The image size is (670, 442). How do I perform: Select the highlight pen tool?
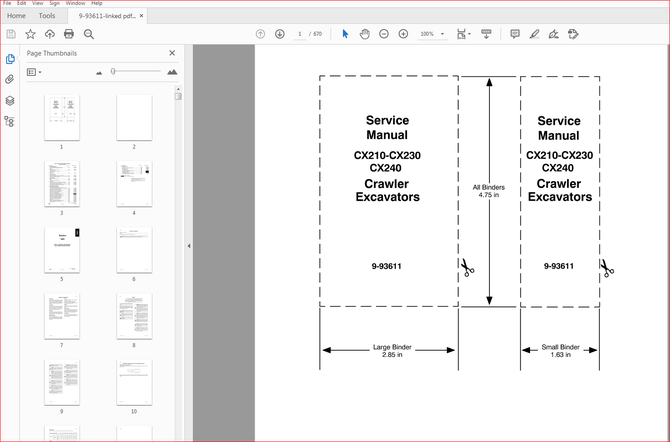[x=534, y=34]
